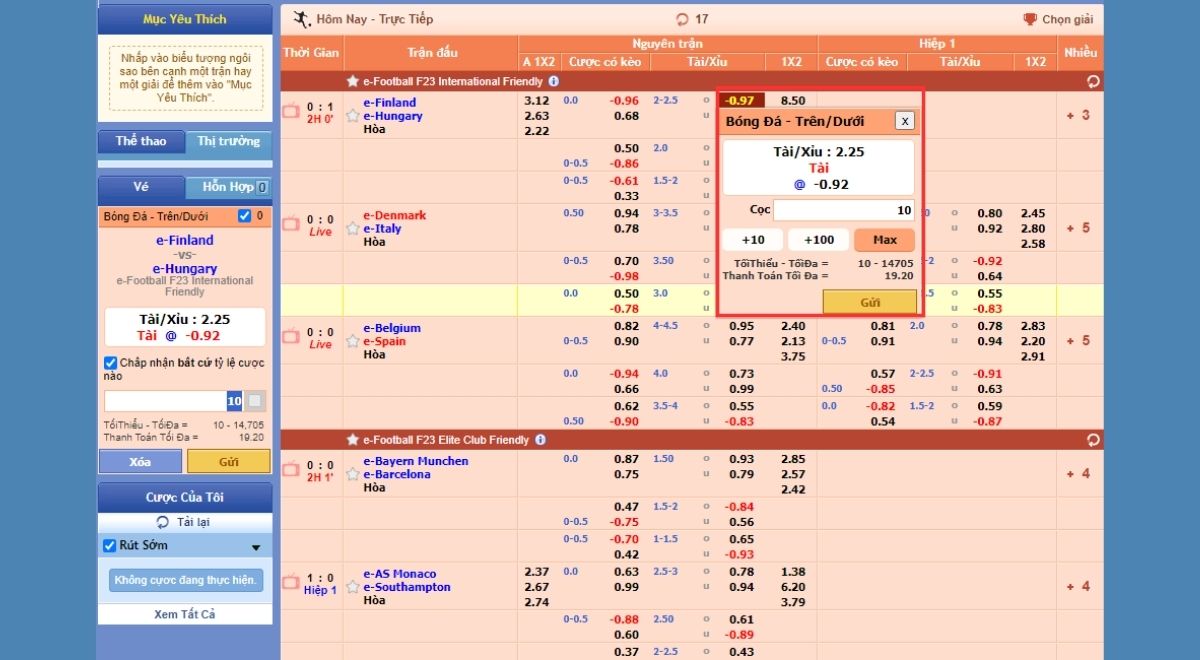Close the Bóng Đá - Trên/Dưới popup

pyautogui.click(x=904, y=121)
